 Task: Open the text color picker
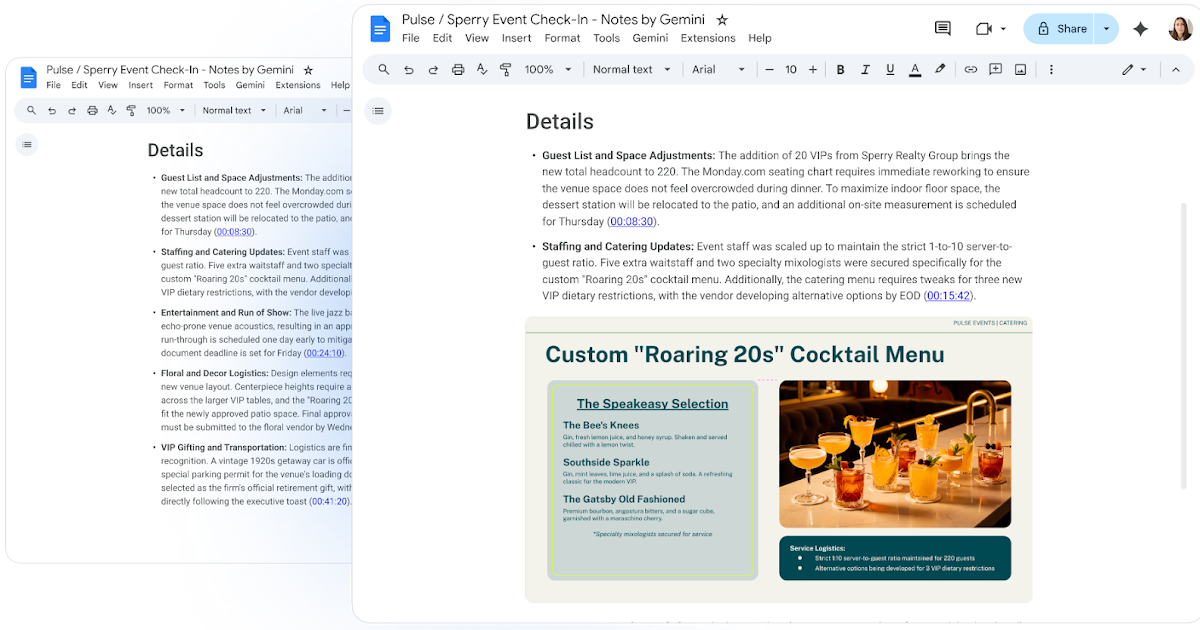(x=915, y=70)
